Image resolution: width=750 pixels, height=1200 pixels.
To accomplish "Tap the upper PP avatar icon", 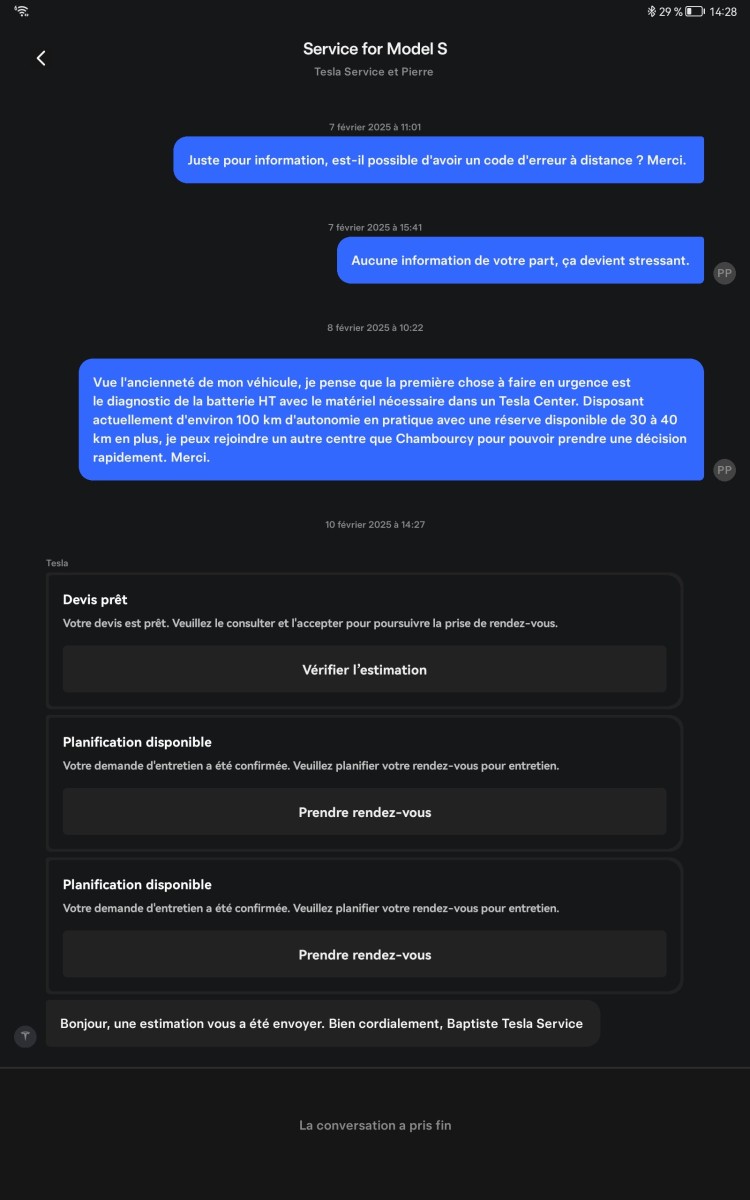I will coord(724,272).
